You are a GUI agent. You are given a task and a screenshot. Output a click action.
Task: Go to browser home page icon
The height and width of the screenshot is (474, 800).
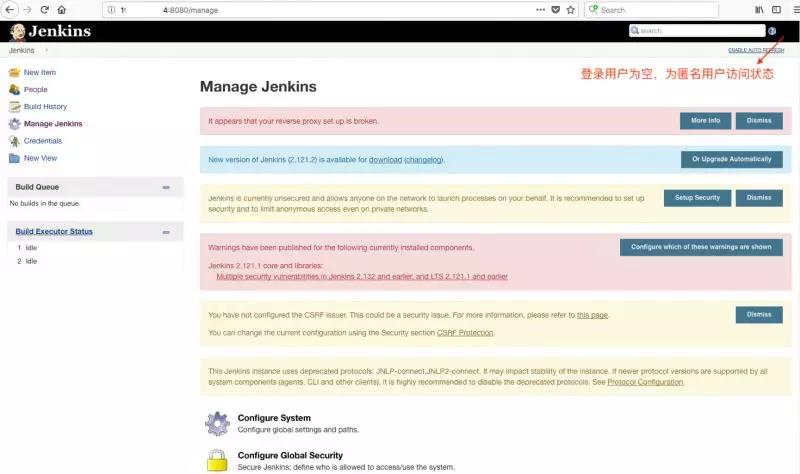(x=62, y=10)
